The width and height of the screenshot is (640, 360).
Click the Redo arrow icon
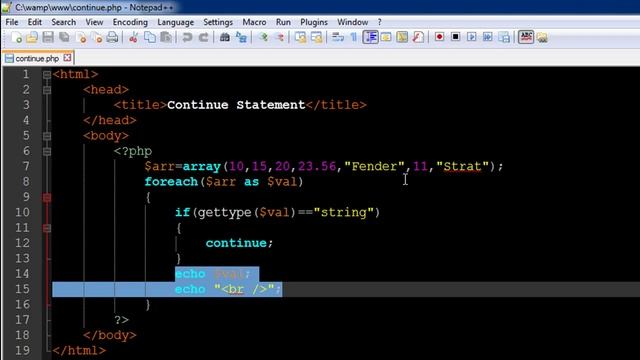(x=203, y=38)
